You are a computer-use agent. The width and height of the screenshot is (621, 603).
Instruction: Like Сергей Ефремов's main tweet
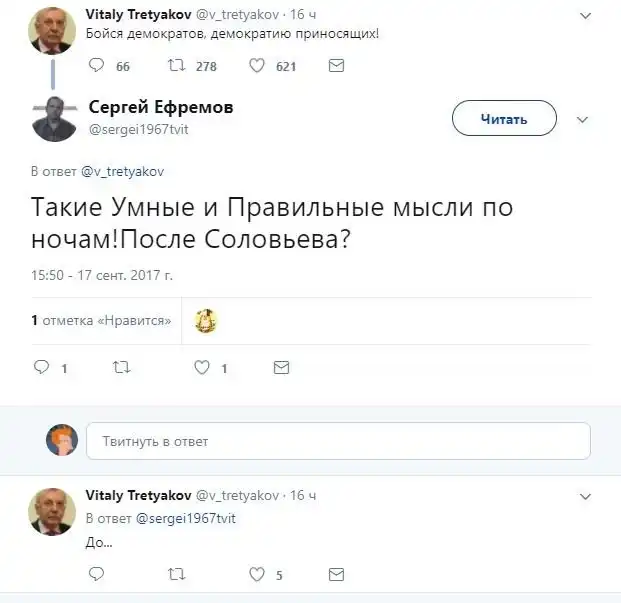[201, 368]
